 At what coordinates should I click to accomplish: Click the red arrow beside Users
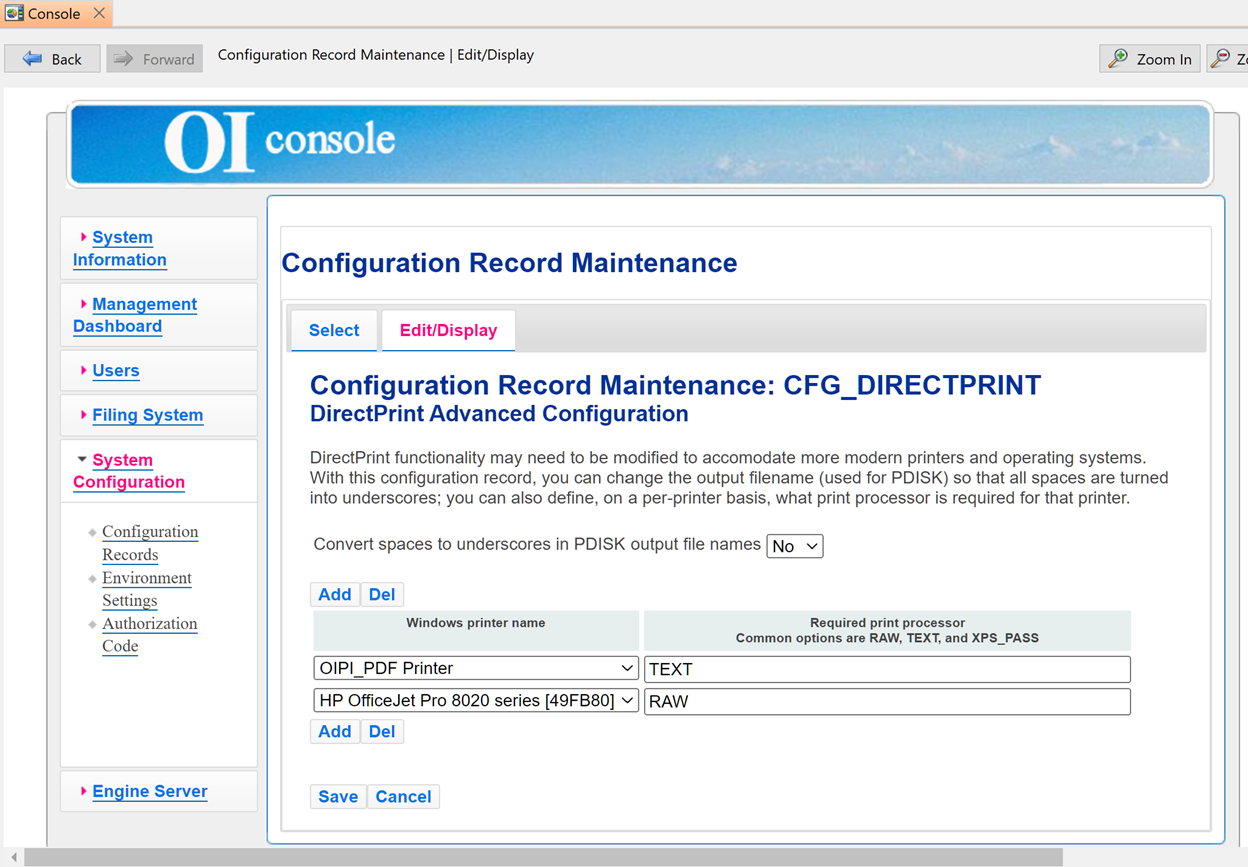pos(83,370)
